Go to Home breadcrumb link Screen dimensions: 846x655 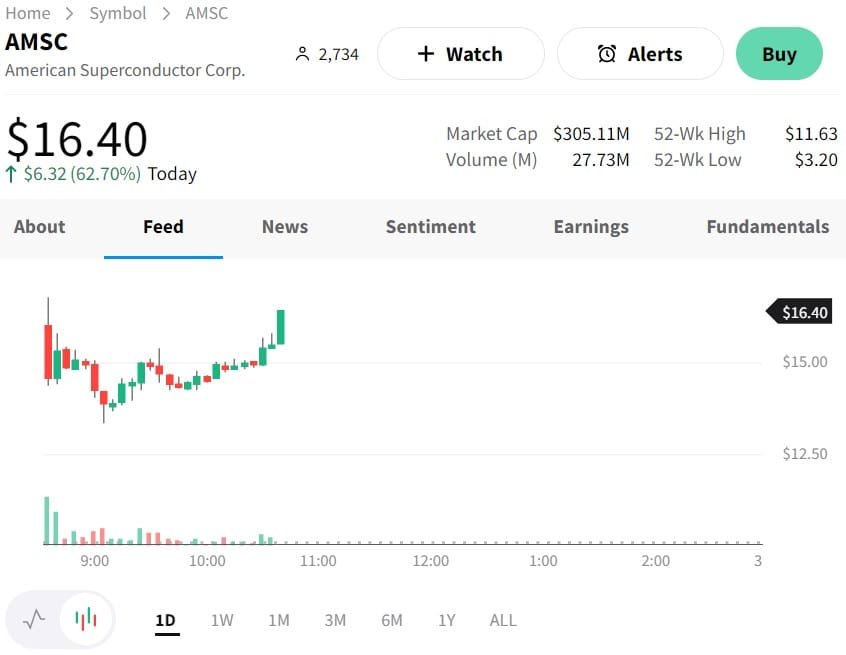pos(28,13)
